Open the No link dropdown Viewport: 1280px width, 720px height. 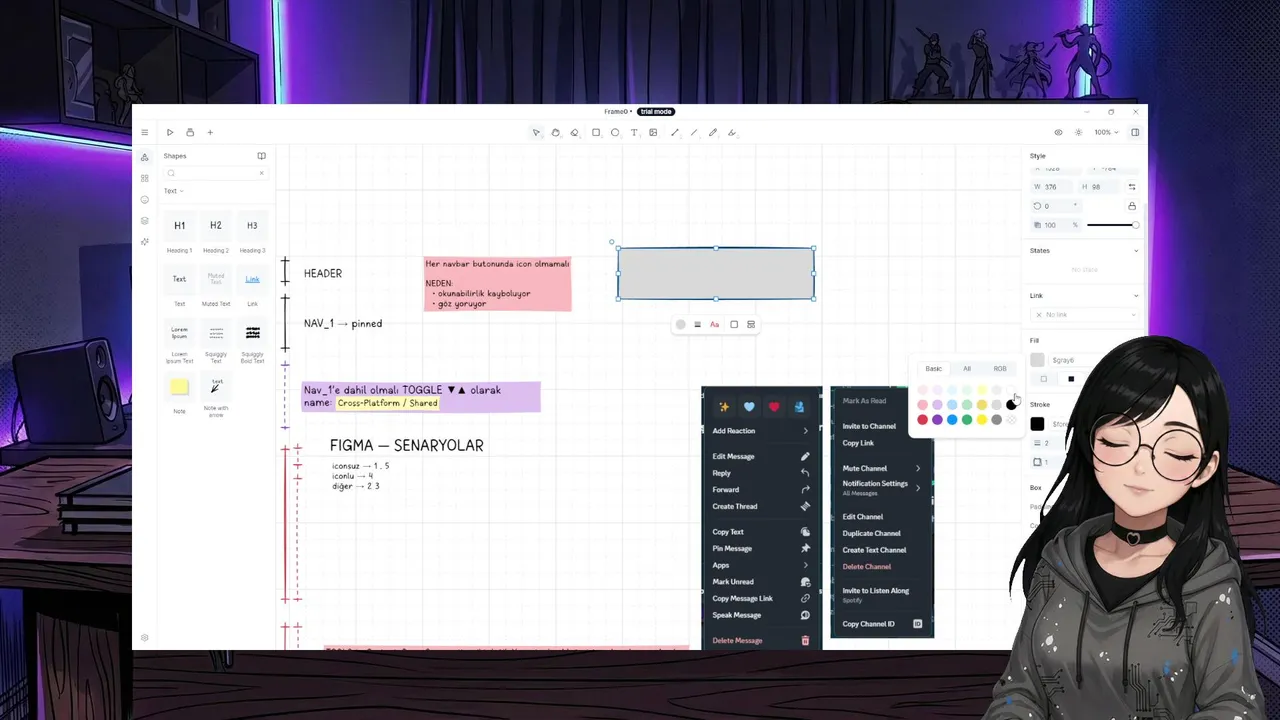click(1085, 315)
